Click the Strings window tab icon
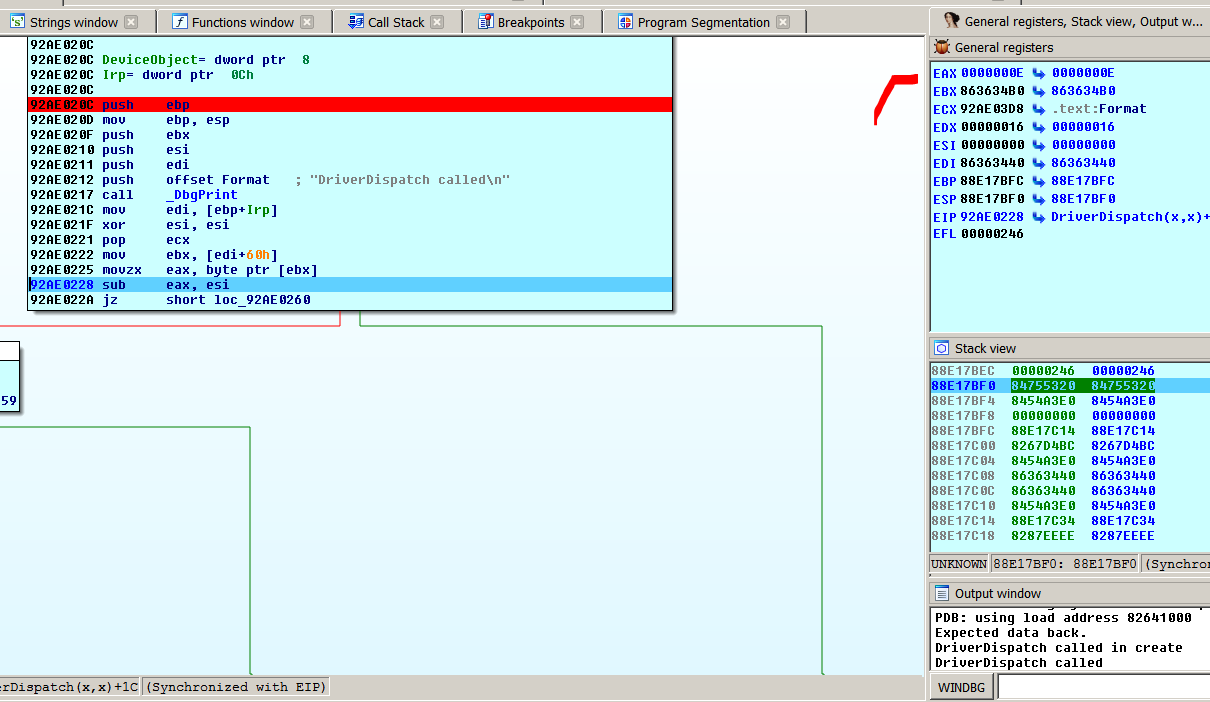The image size is (1210, 702). [17, 22]
